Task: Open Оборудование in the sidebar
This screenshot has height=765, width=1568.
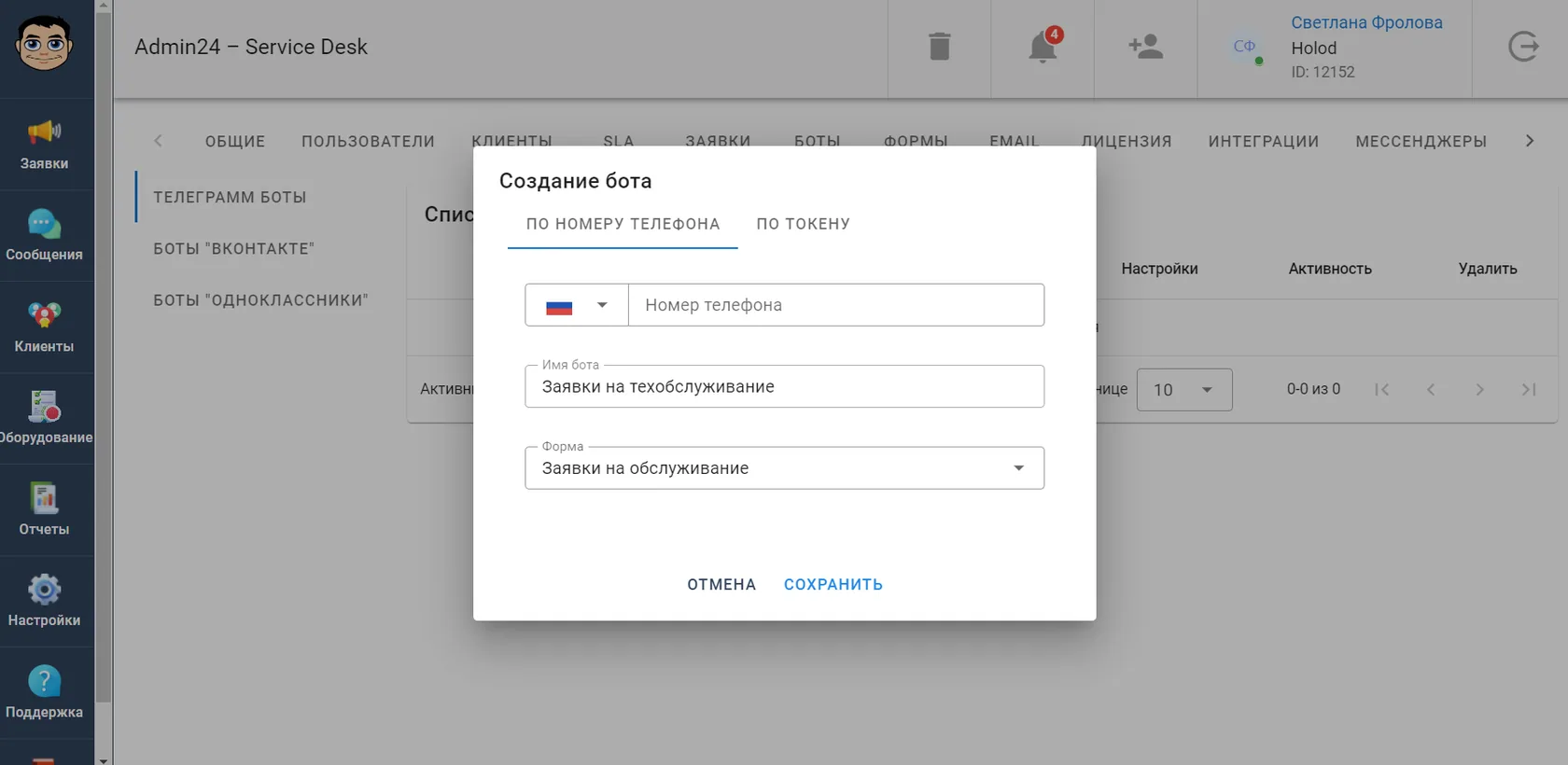Action: [x=44, y=419]
